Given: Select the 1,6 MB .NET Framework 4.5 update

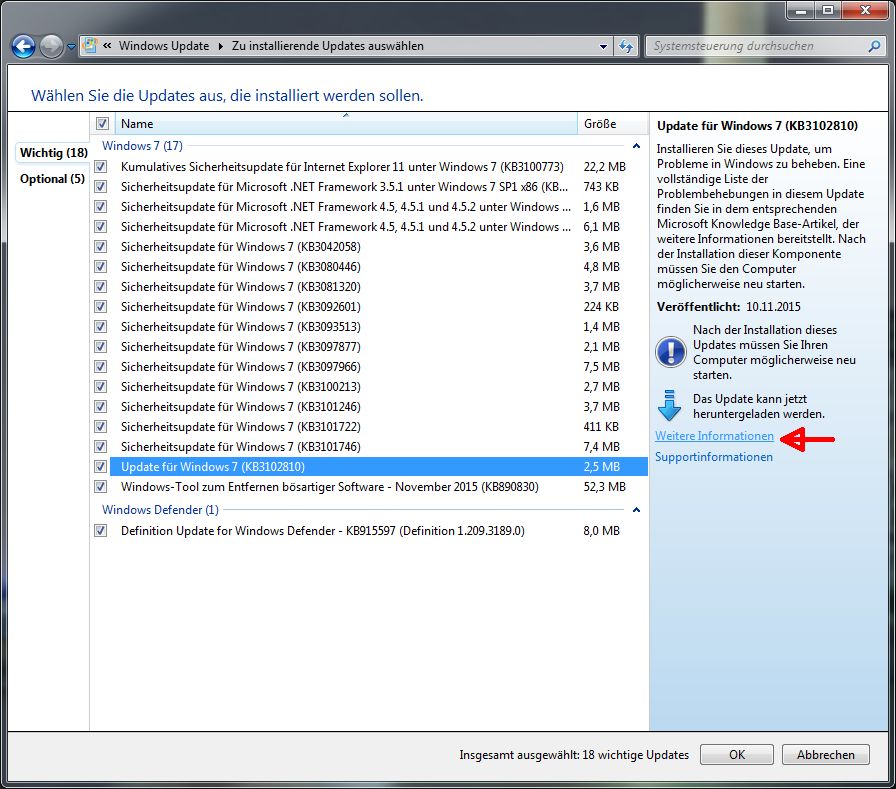Looking at the screenshot, I should (378, 207).
